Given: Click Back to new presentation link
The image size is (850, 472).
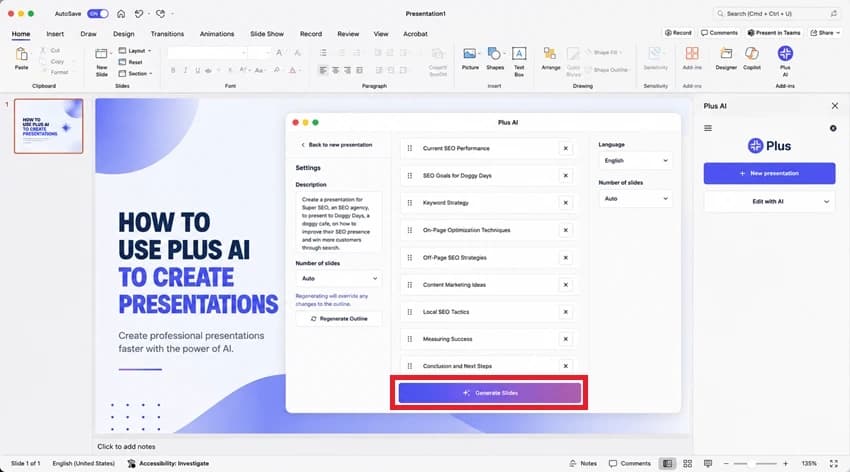Looking at the screenshot, I should [x=337, y=145].
